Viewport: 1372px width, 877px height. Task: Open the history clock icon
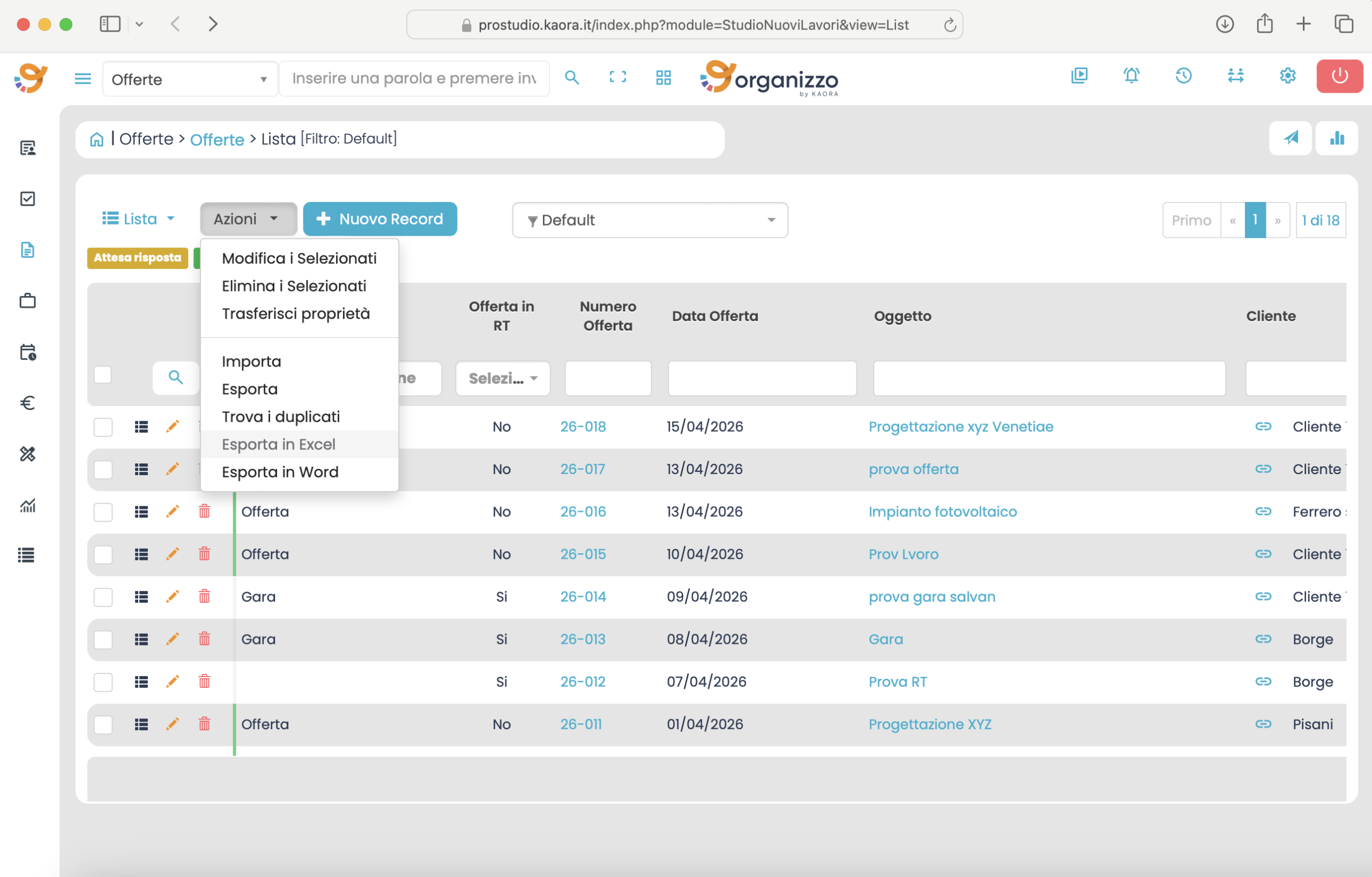pyautogui.click(x=1183, y=76)
